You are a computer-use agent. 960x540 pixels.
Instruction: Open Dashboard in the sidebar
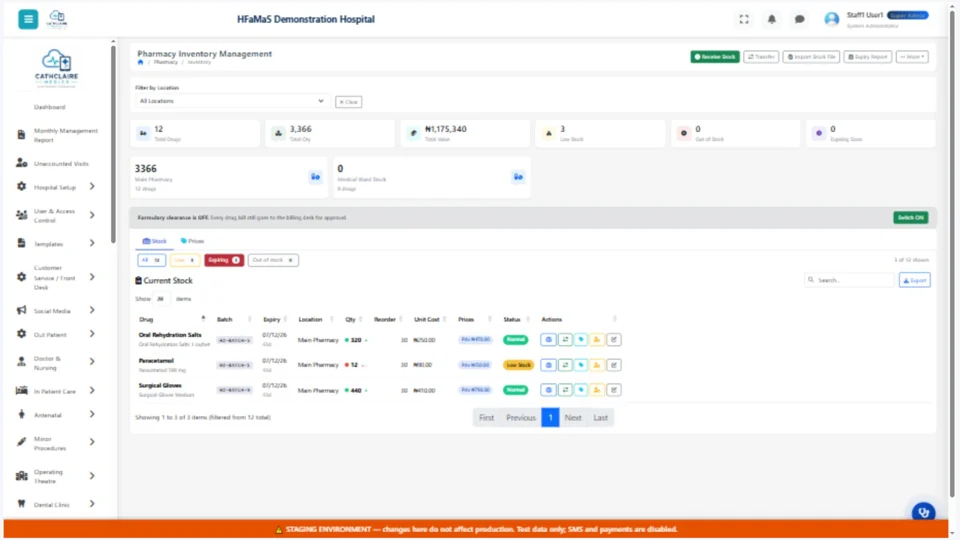pos(50,107)
